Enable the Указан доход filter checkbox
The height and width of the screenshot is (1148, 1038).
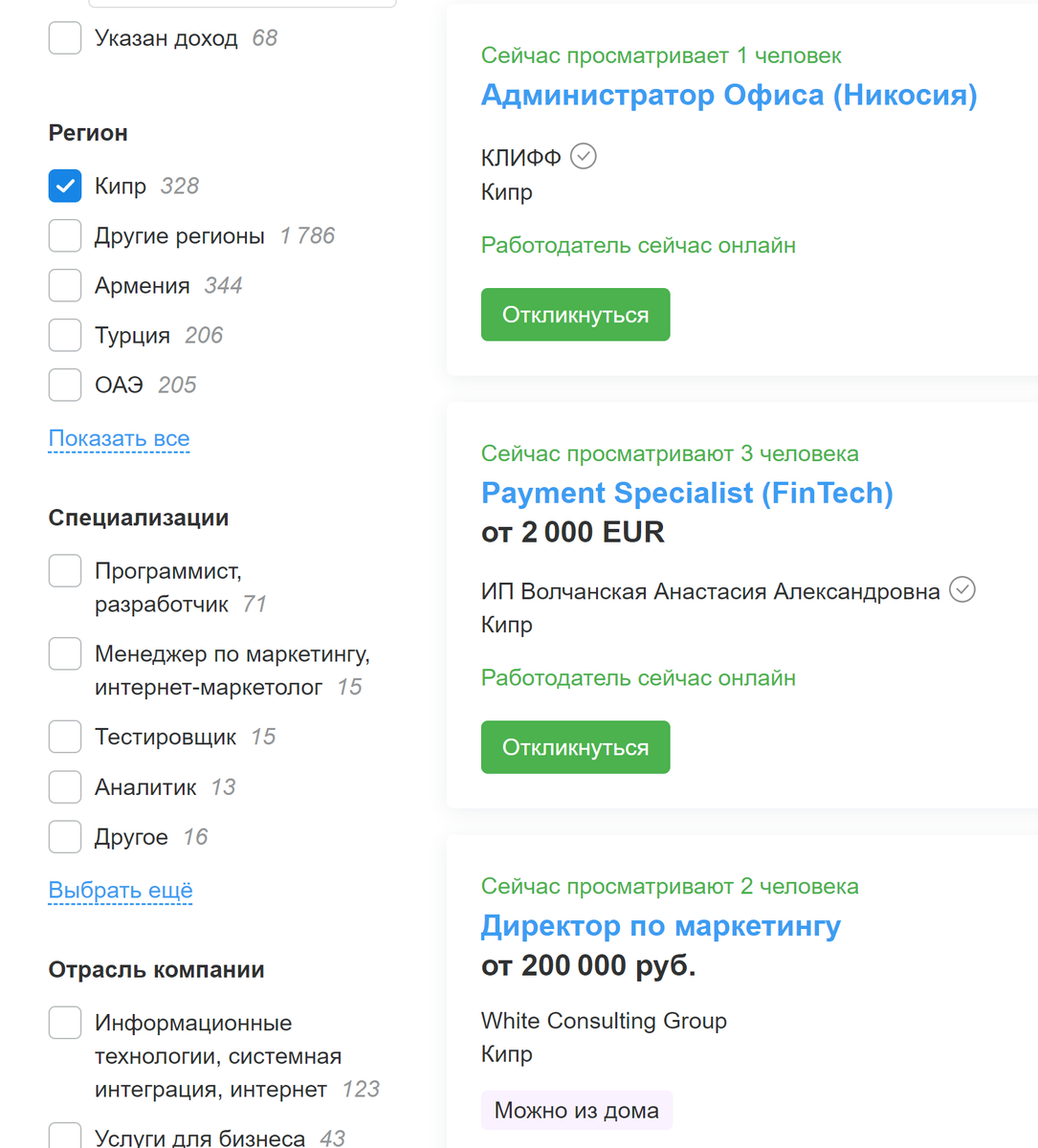click(x=64, y=38)
